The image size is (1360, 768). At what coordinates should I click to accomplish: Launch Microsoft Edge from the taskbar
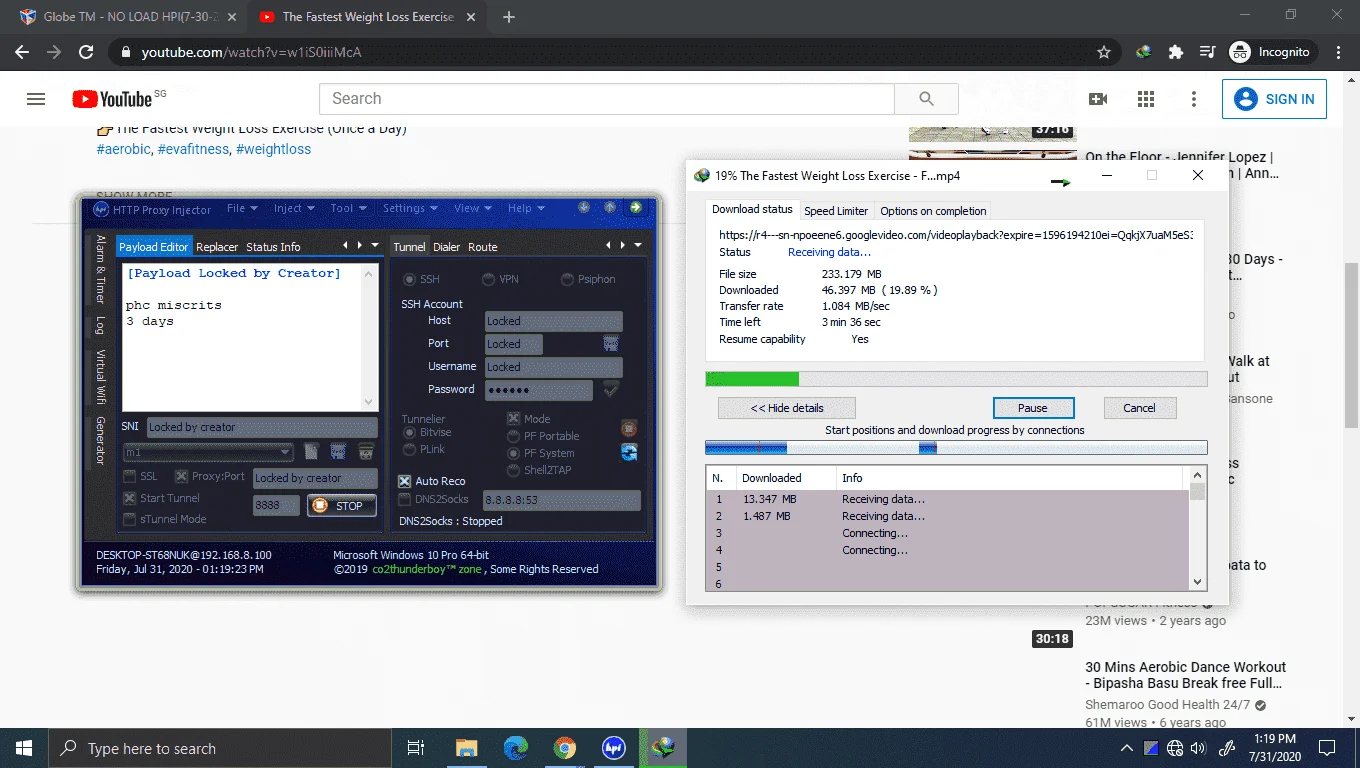pos(516,748)
